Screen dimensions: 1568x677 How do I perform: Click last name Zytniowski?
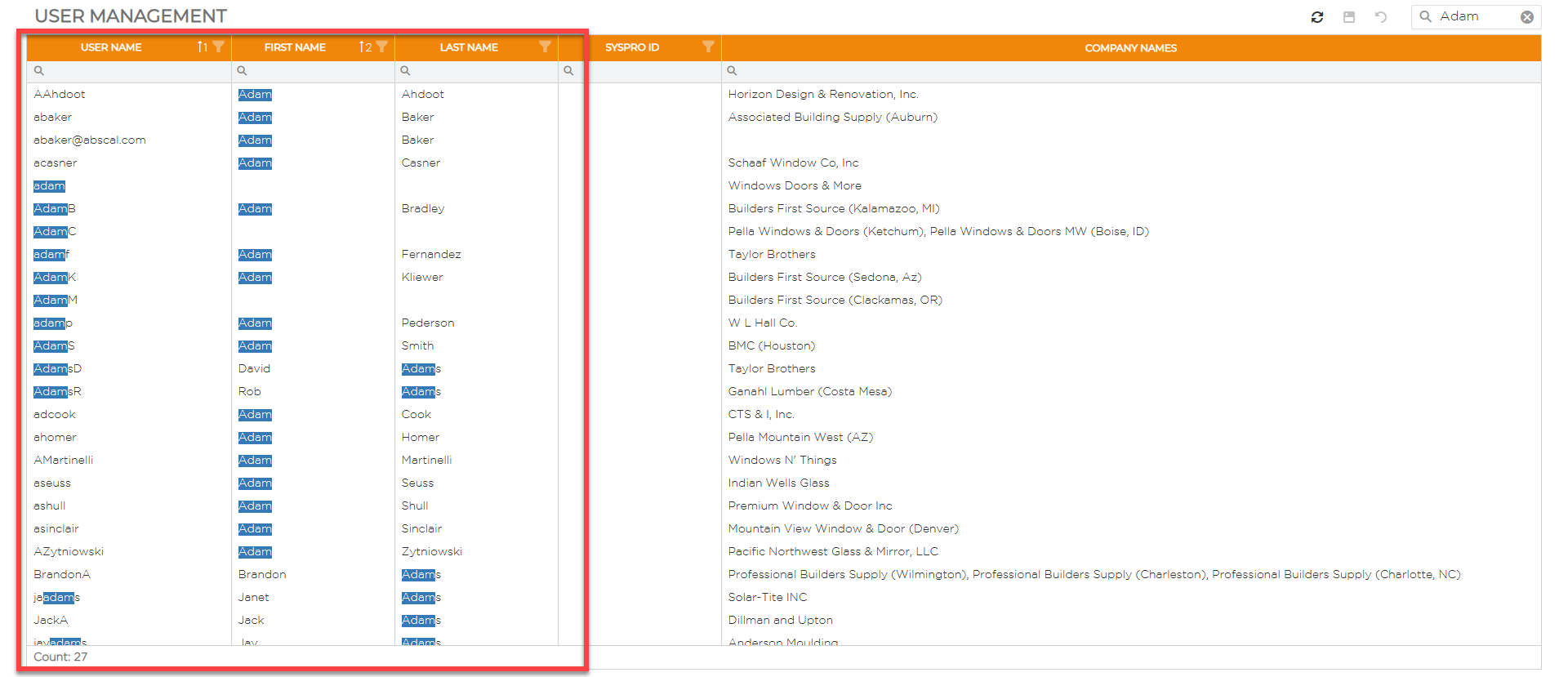coord(432,551)
